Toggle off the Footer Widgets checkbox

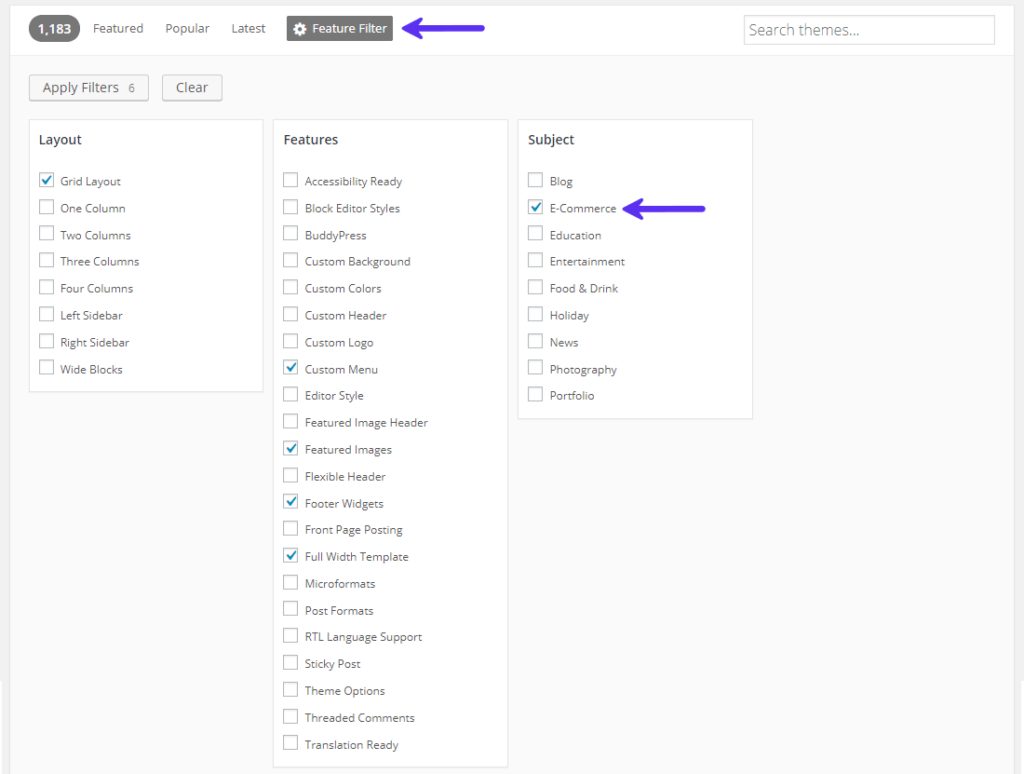(x=291, y=503)
